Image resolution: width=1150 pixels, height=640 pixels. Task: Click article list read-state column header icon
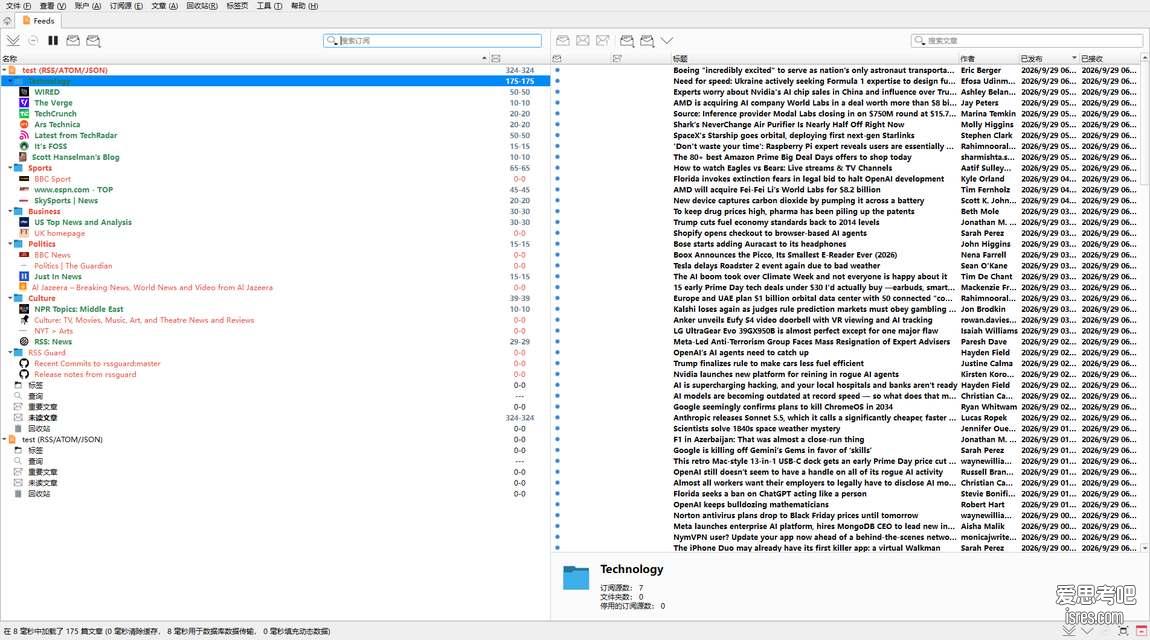(557, 59)
